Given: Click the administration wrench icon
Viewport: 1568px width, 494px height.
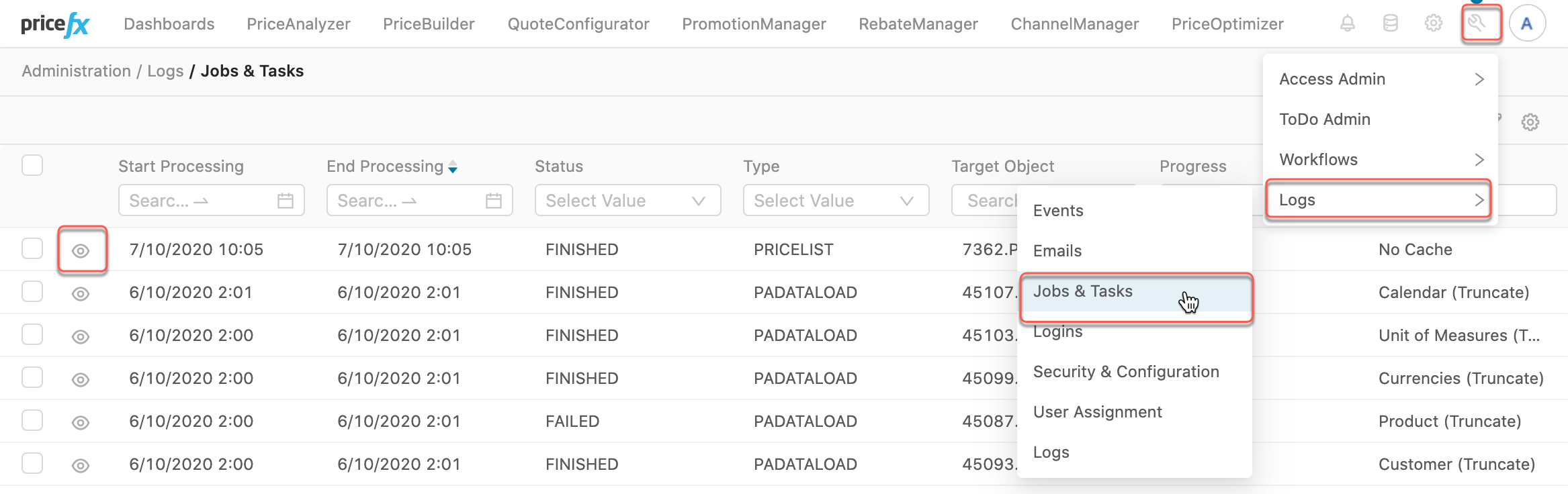Looking at the screenshot, I should click(1481, 24).
